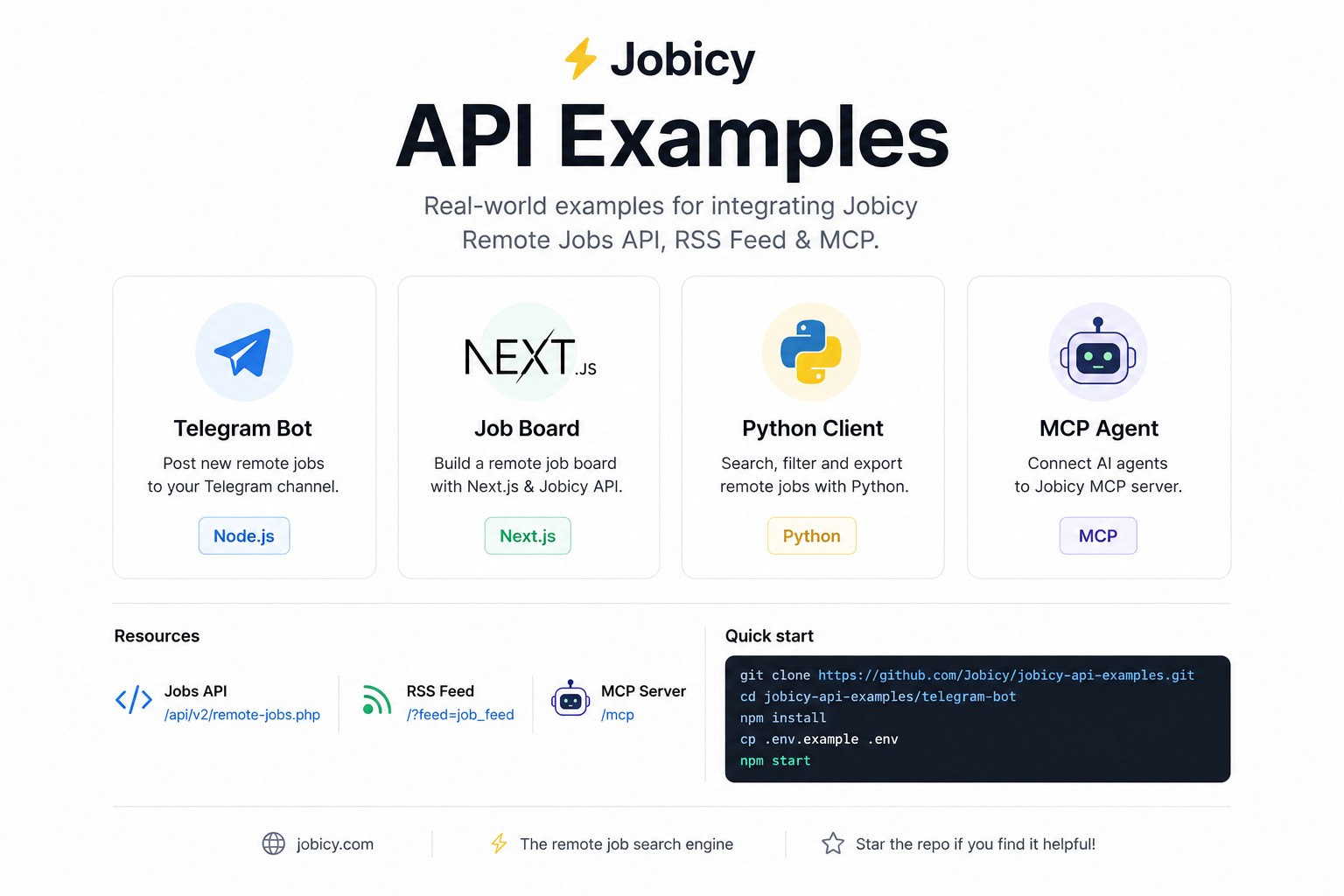Screen dimensions: 1344x896
Task: Click the star icon in footer
Action: (833, 843)
